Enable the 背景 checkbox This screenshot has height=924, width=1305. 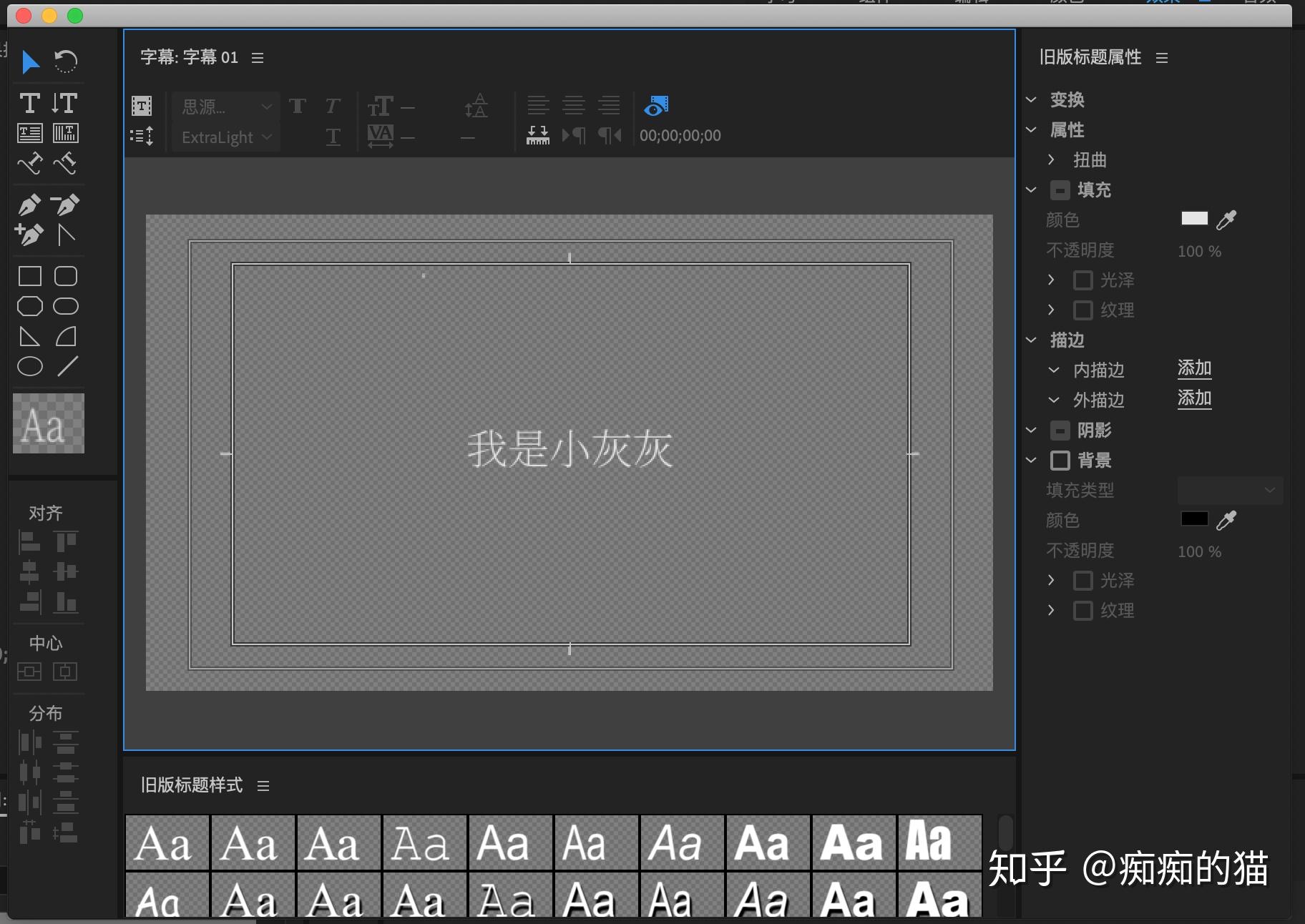point(1060,460)
